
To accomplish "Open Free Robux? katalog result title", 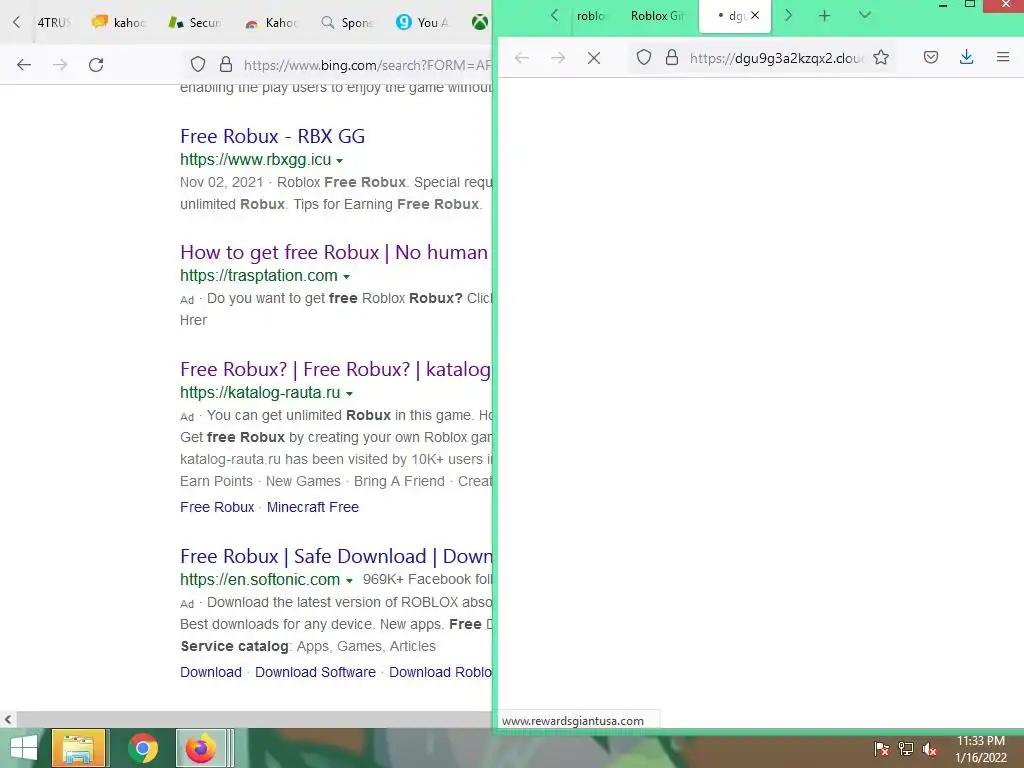I will (335, 369).
